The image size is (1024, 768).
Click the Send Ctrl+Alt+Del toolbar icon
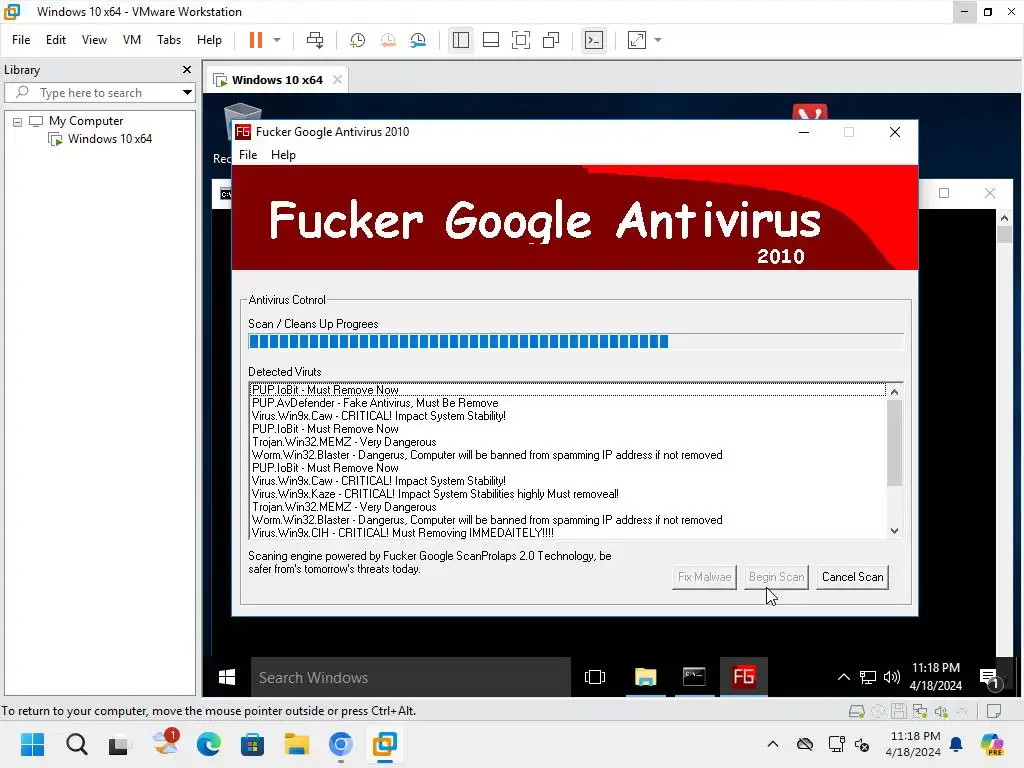(315, 40)
